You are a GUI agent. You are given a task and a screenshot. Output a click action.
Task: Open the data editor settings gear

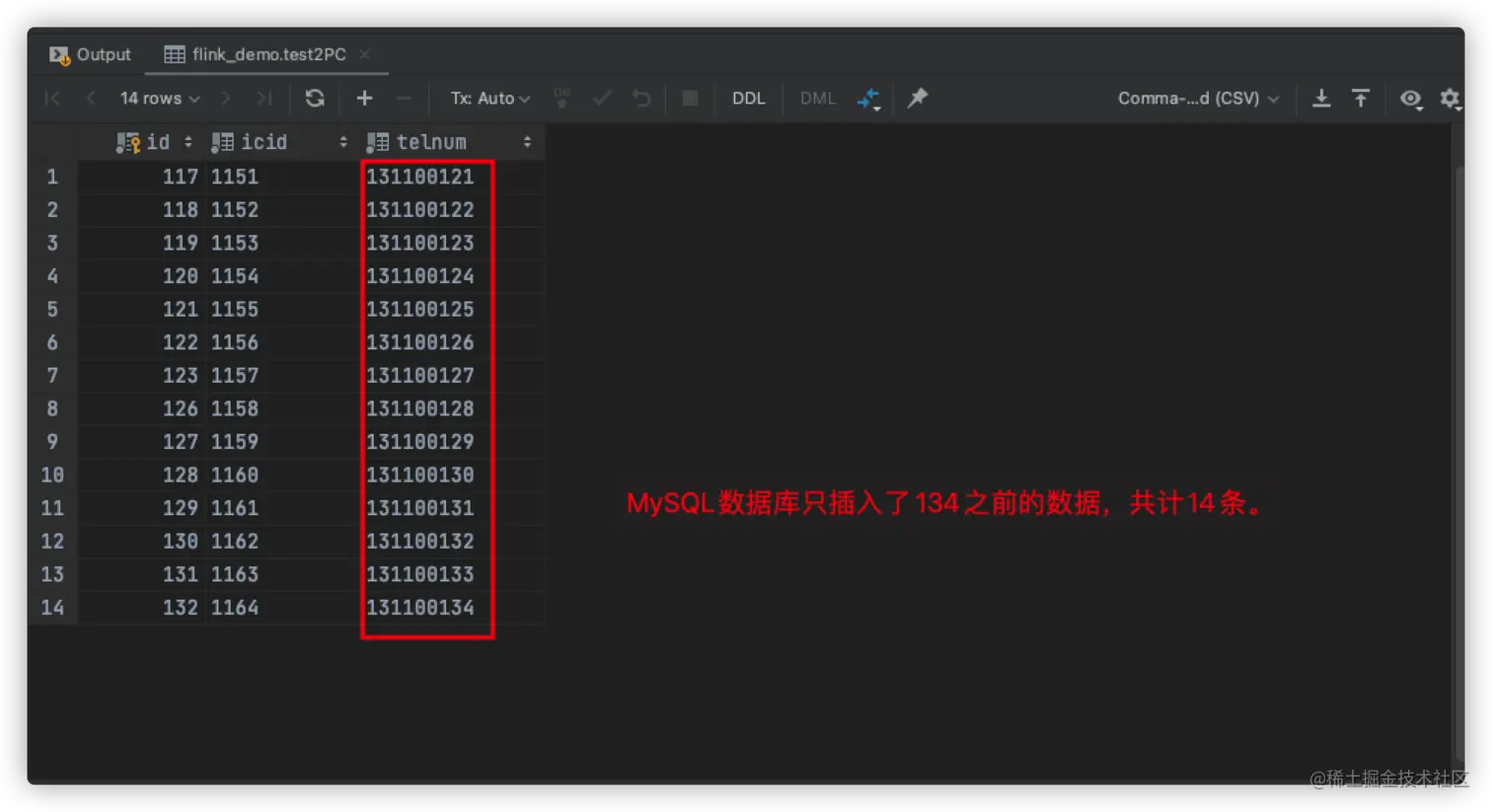point(1450,98)
